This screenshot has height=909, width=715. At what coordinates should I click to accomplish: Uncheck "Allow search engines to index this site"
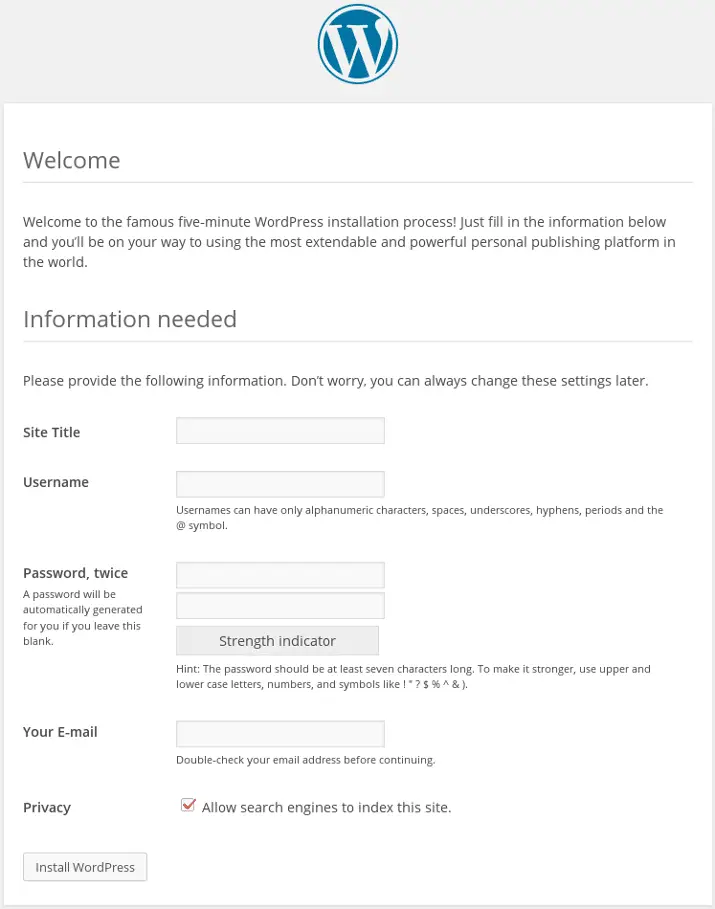pos(188,804)
